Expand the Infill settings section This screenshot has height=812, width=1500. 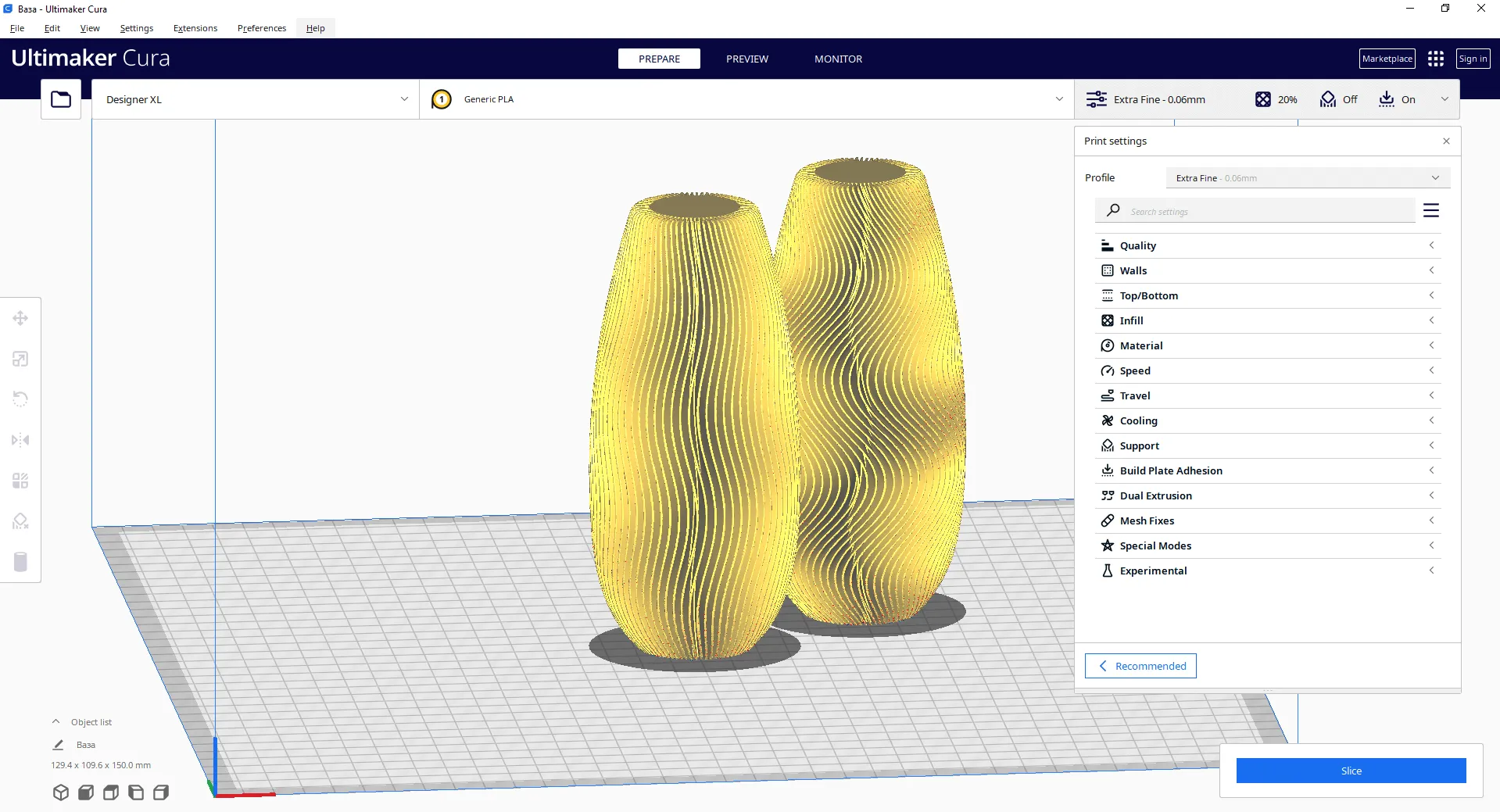1266,320
